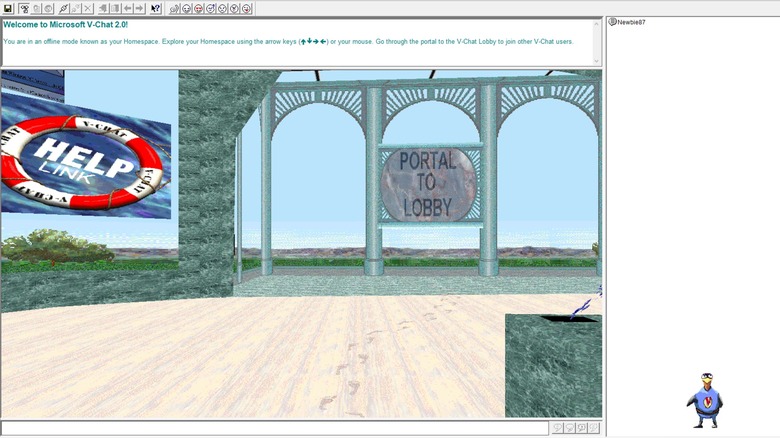Click the penguin avatar preview
The width and height of the screenshot is (780, 438).
705,400
